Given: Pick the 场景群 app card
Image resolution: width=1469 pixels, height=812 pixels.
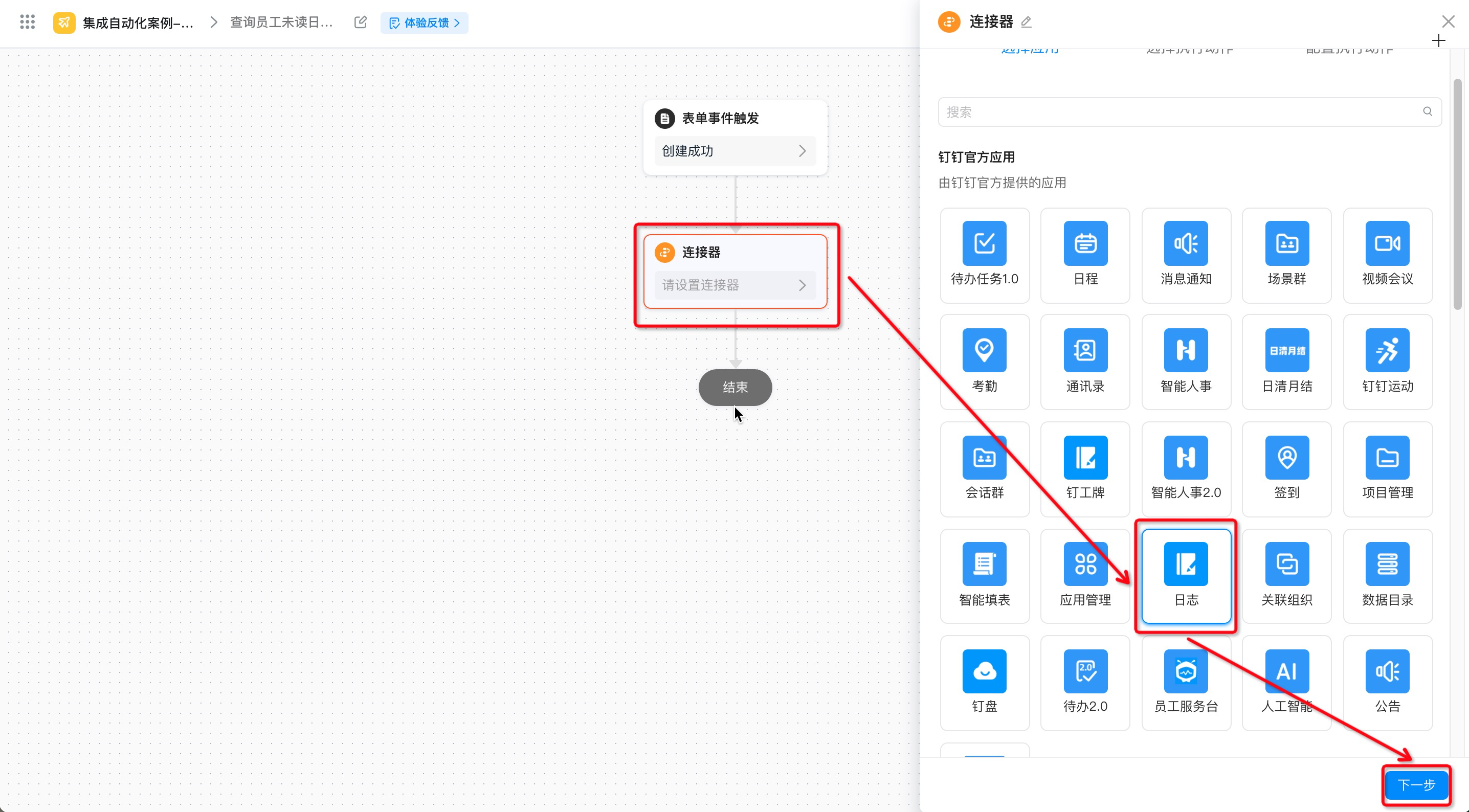Looking at the screenshot, I should tap(1286, 255).
